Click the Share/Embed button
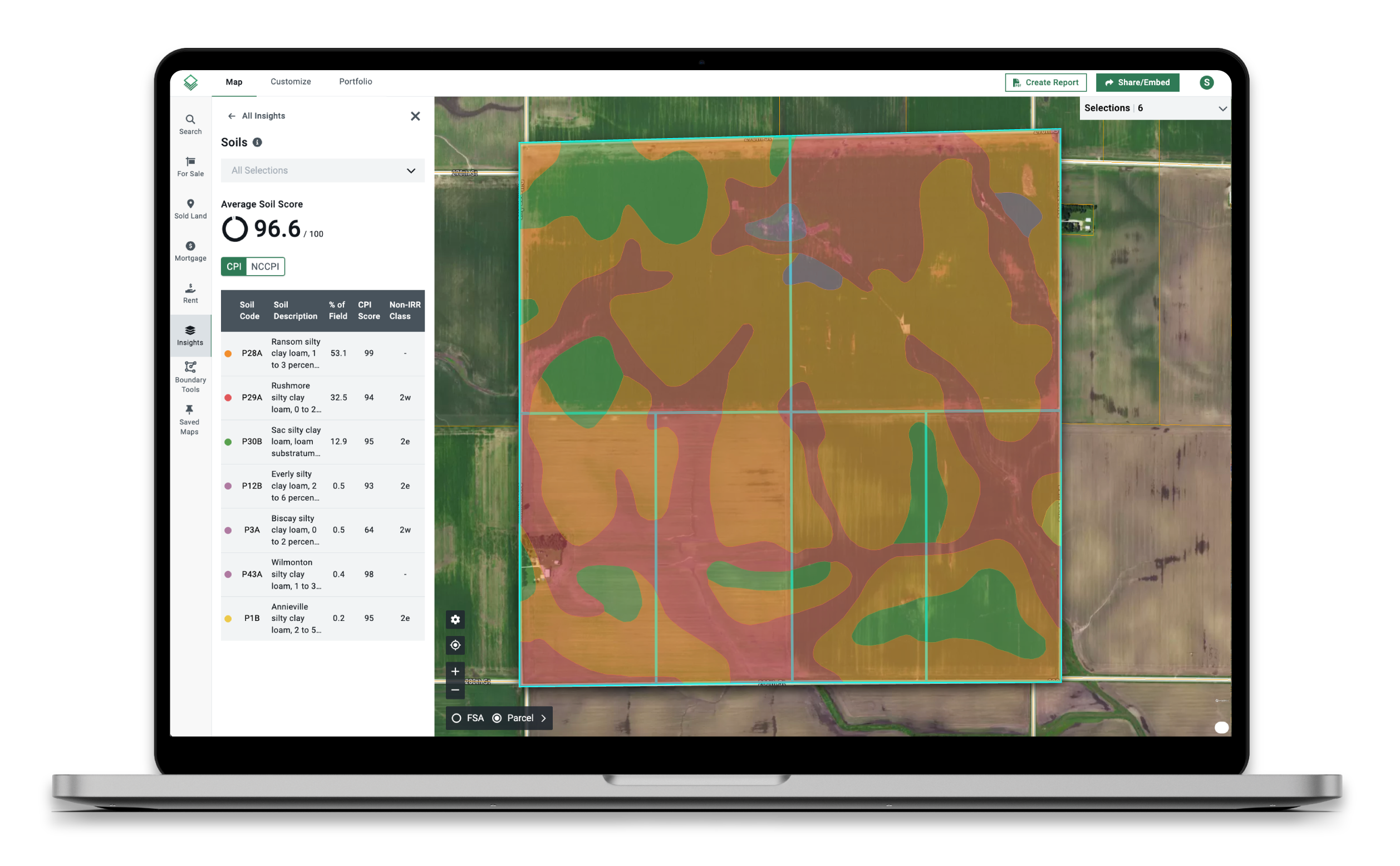1400x866 pixels. click(1137, 82)
